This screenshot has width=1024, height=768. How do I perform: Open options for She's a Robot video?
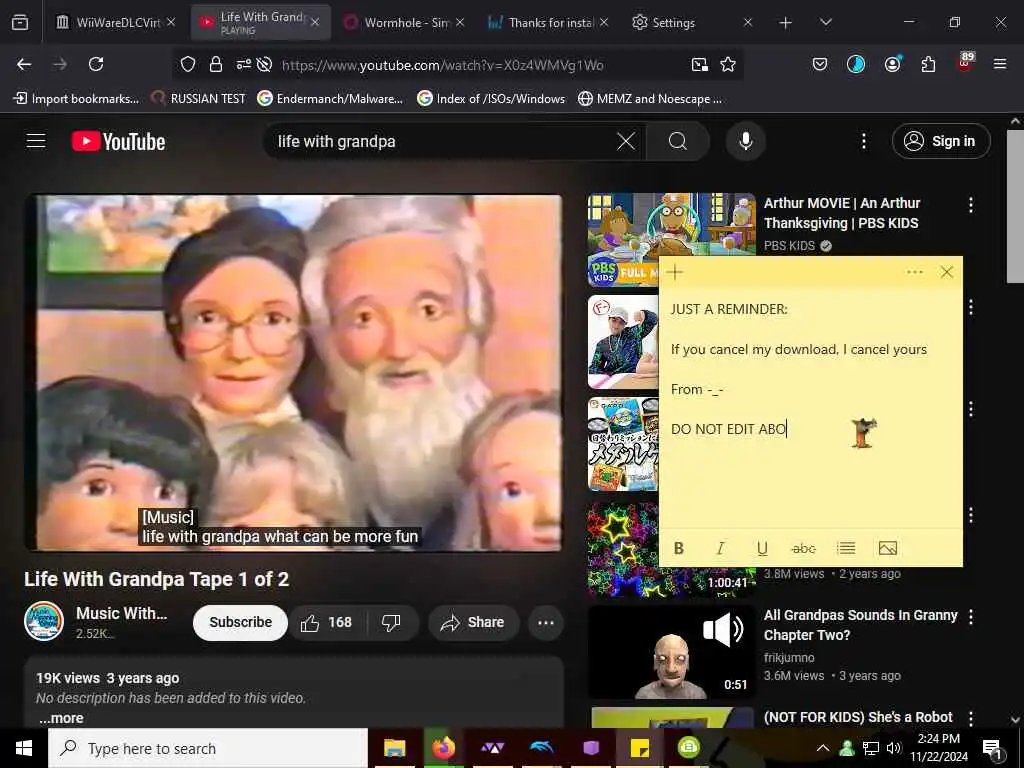(970, 718)
